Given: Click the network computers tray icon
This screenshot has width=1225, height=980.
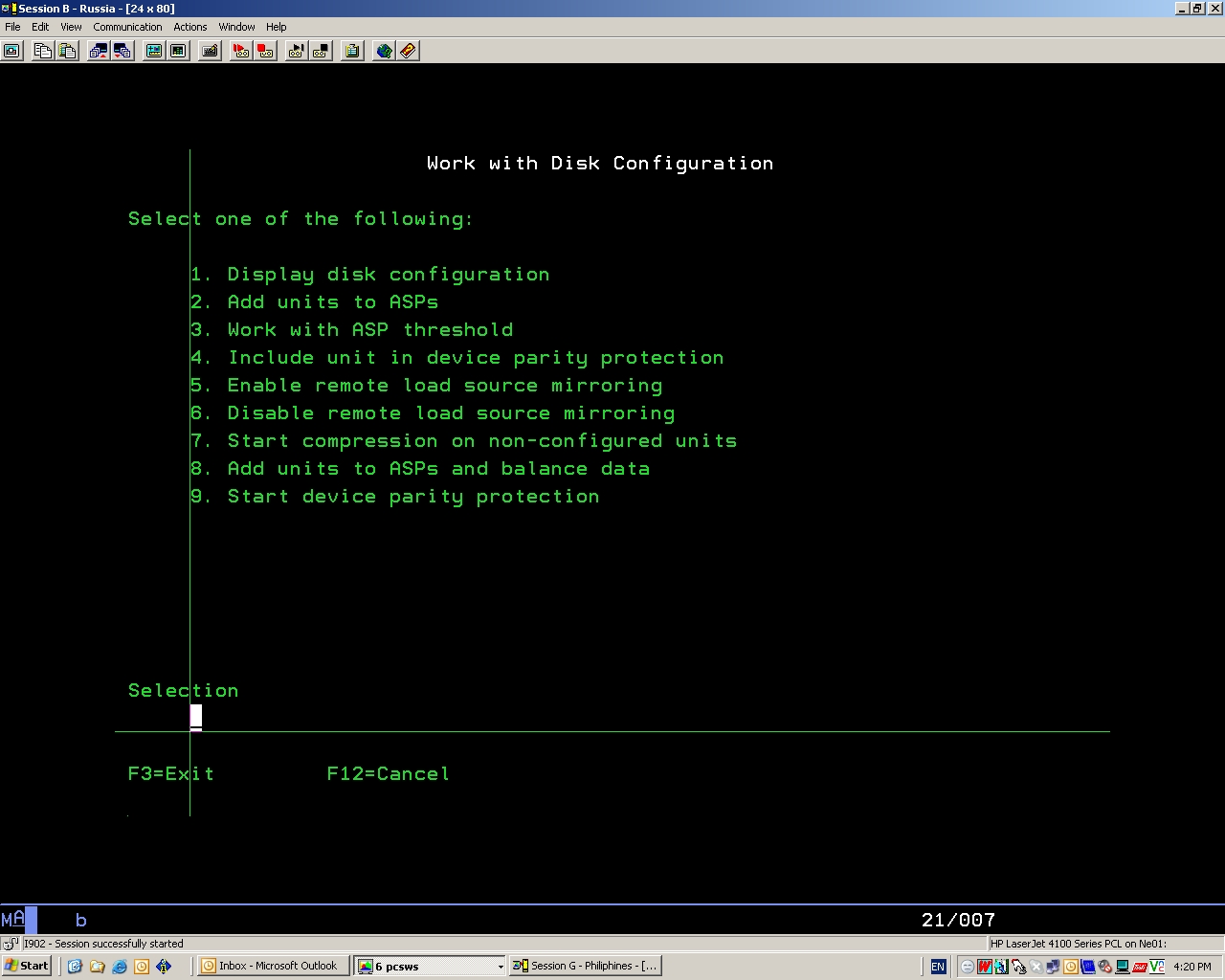Looking at the screenshot, I should (1054, 967).
